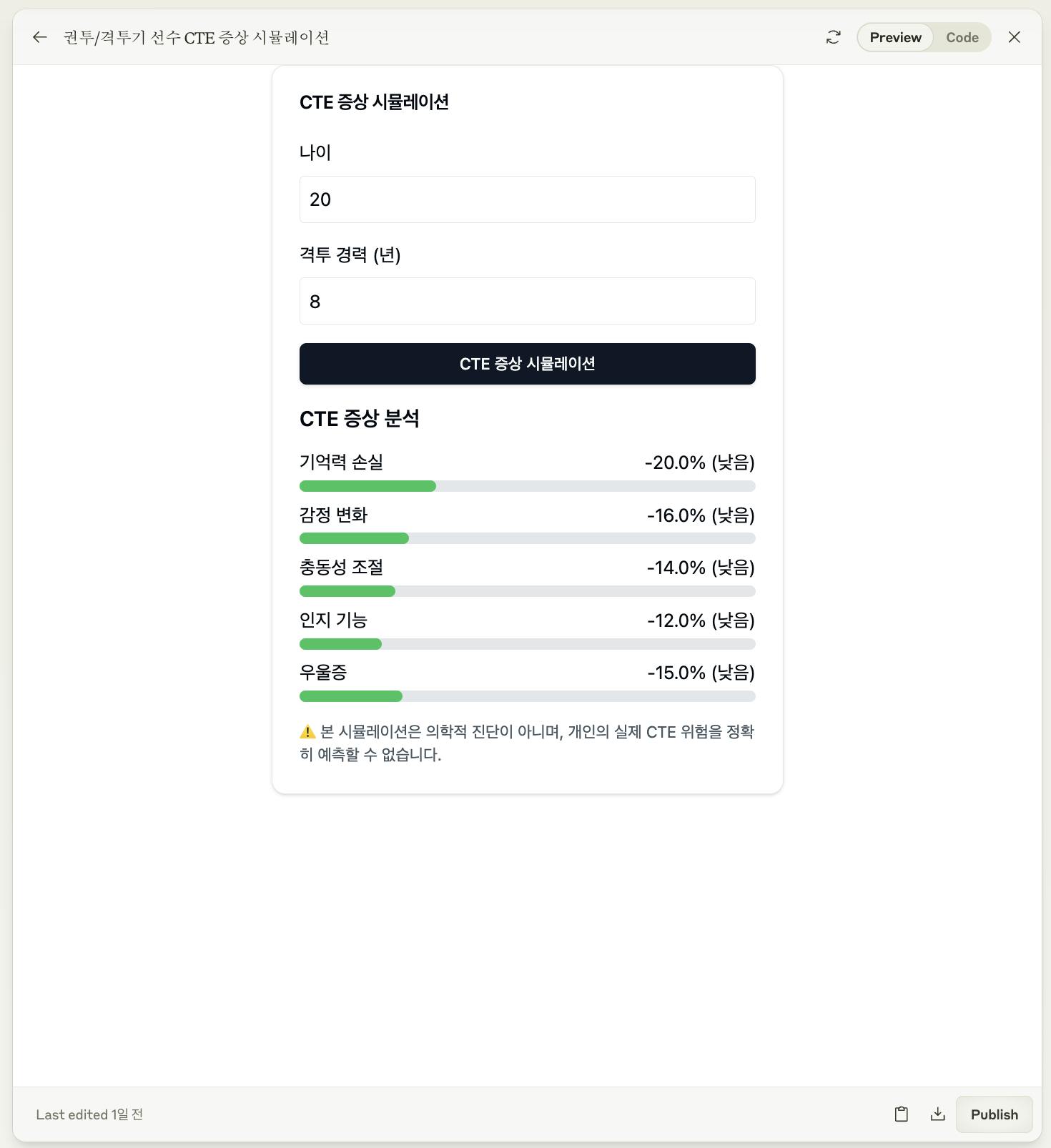Viewport: 1051px width, 1148px height.
Task: Switch to the Code tab
Action: tap(962, 37)
